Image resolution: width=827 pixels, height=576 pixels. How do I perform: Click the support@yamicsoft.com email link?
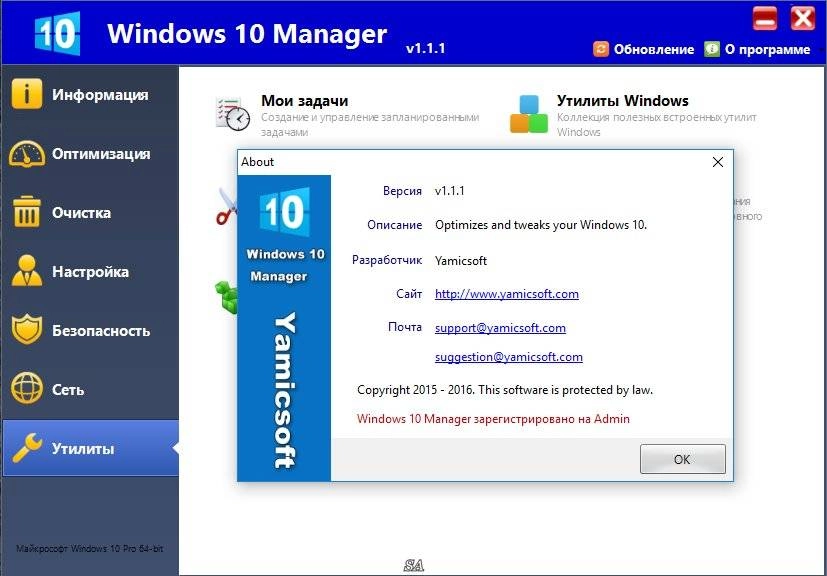[x=500, y=328]
